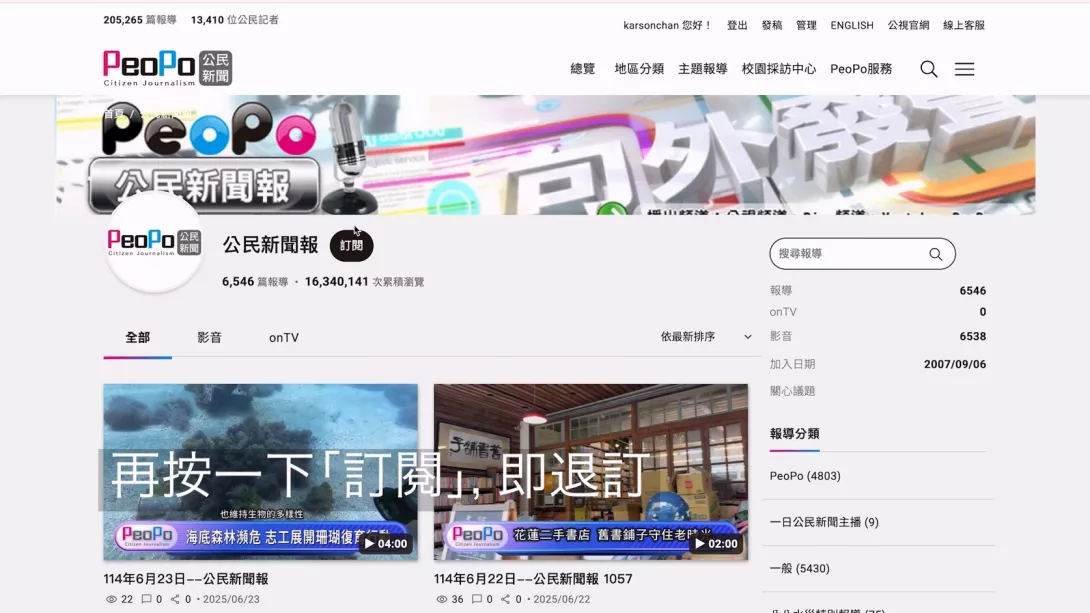Click the share icon on 6月23日 post

[175, 599]
